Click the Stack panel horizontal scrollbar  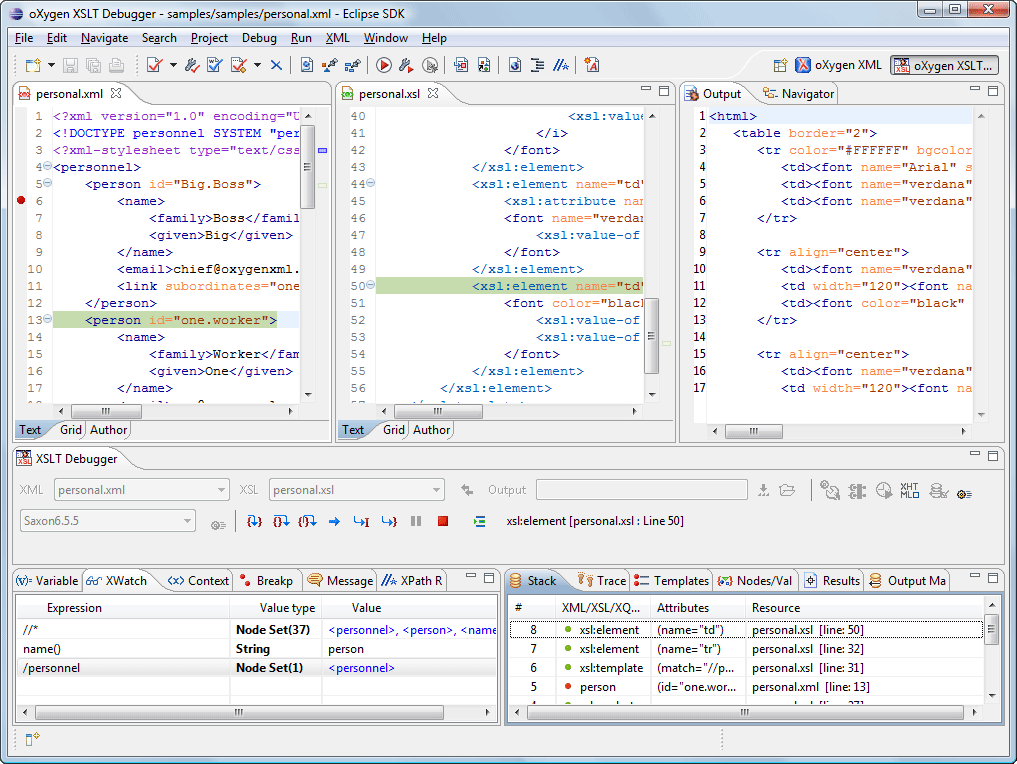(x=746, y=712)
